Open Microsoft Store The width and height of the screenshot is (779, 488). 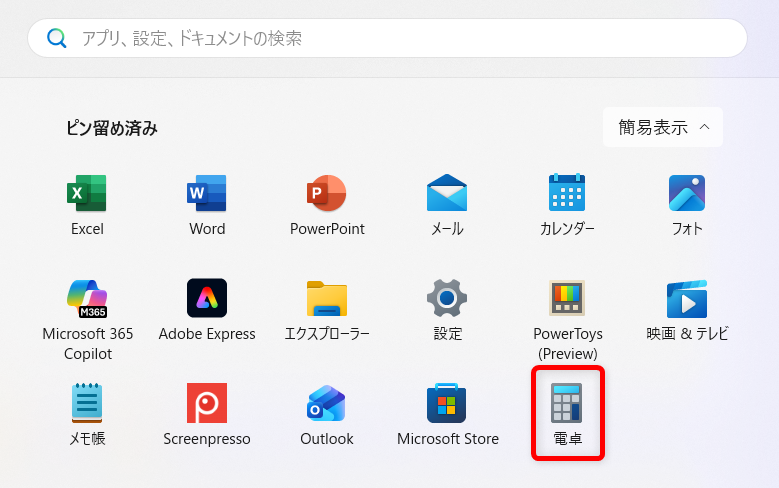tap(447, 415)
